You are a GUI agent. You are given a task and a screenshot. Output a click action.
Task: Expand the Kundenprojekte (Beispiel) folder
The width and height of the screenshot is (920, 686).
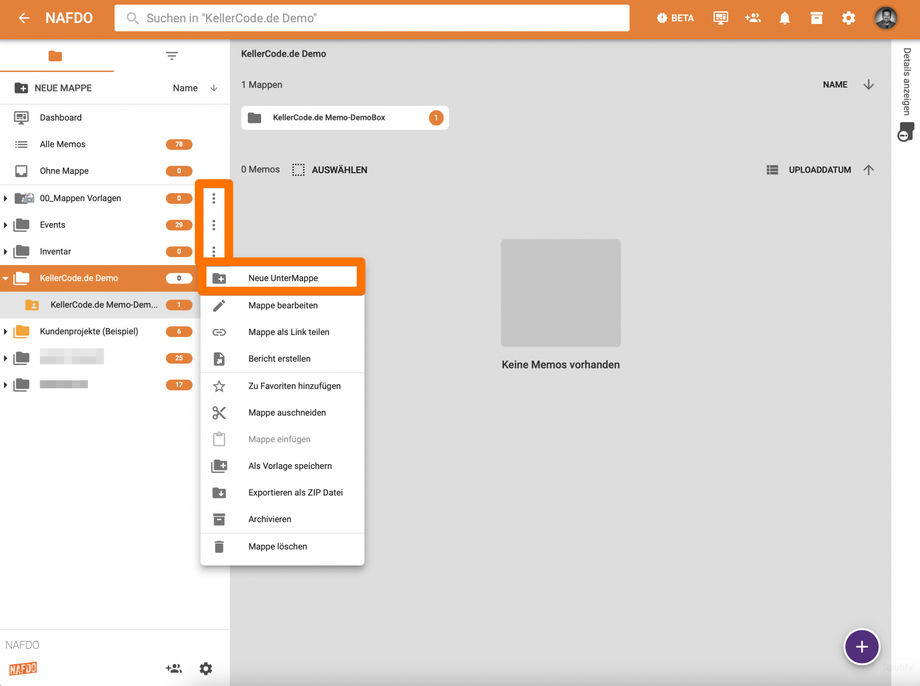coord(5,332)
